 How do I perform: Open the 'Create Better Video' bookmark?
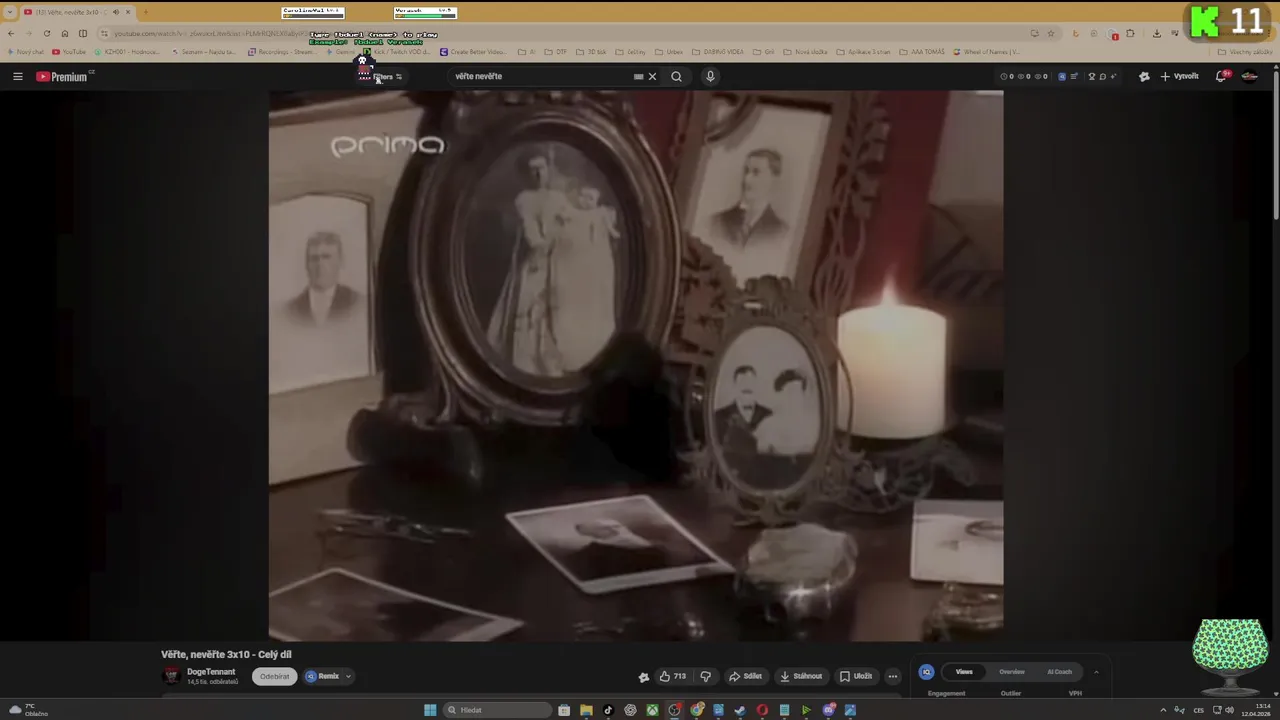(x=473, y=52)
